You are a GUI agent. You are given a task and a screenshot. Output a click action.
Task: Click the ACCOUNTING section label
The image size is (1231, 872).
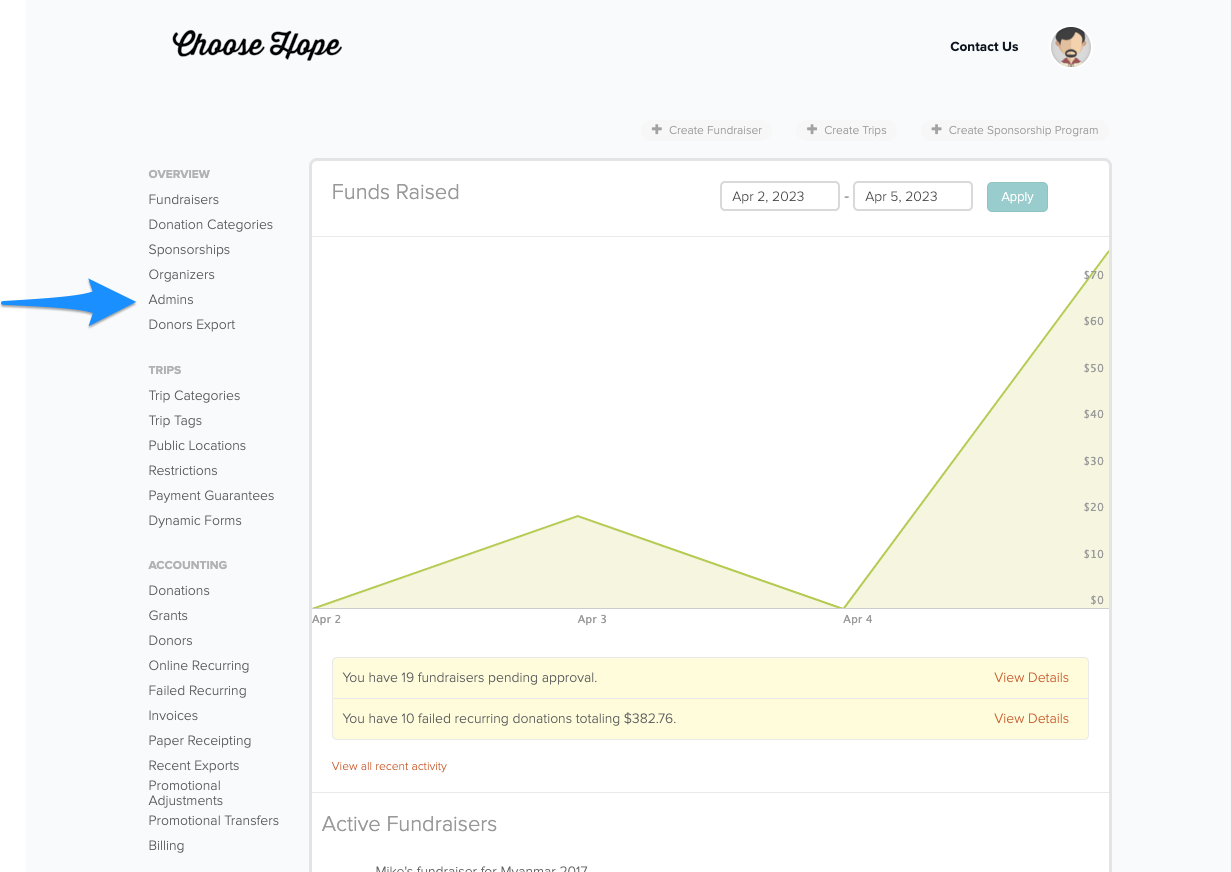pos(188,565)
